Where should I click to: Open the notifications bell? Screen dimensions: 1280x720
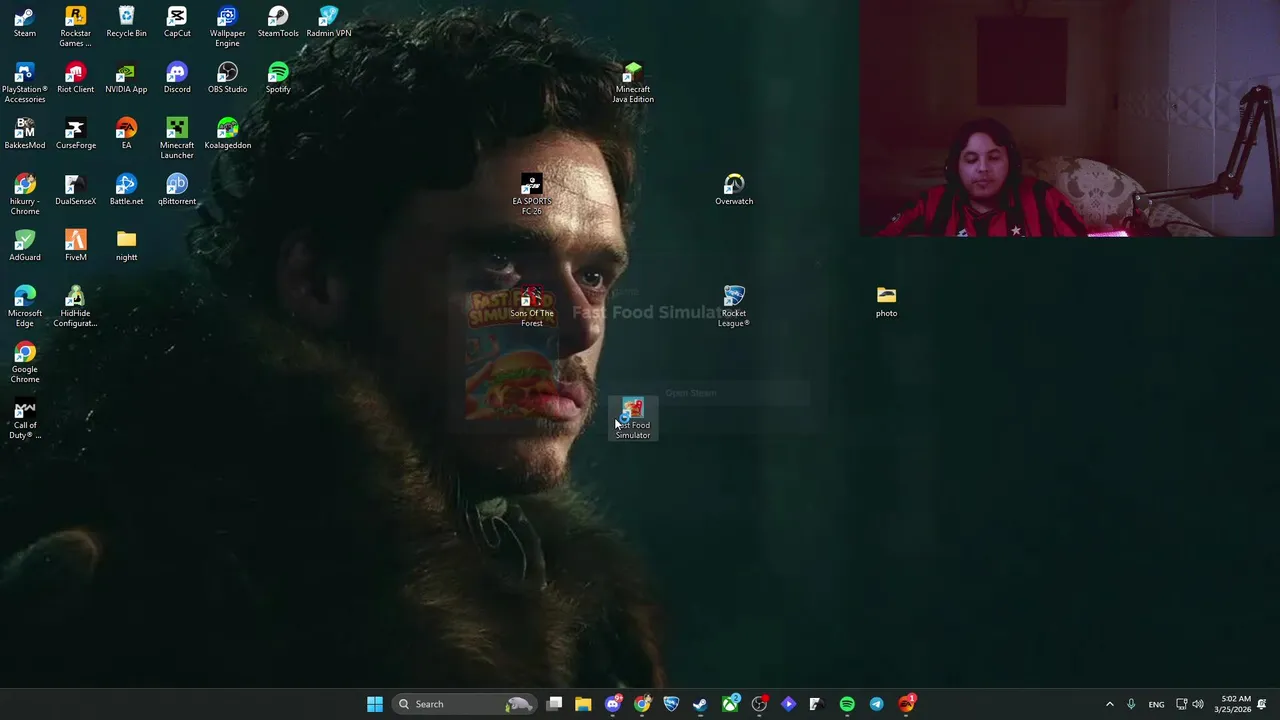[x=1262, y=704]
